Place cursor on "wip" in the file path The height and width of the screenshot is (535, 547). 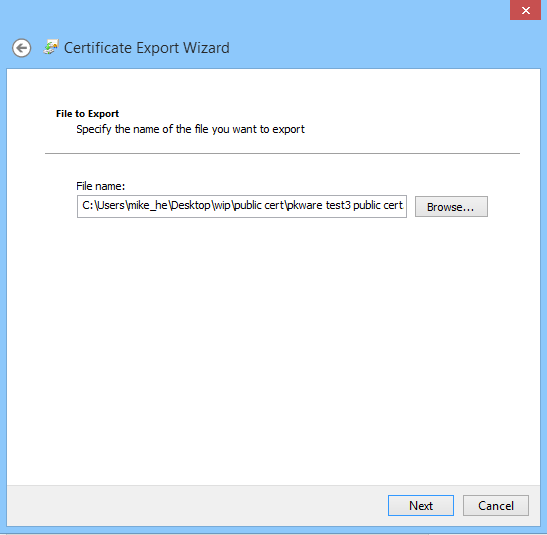coord(222,205)
